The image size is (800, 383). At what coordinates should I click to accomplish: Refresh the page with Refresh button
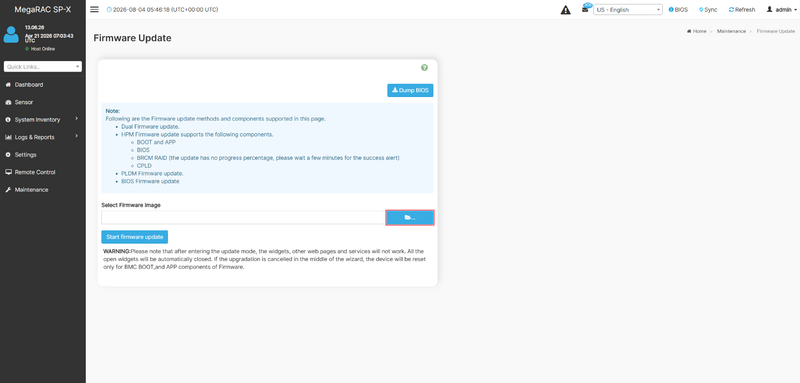(742, 10)
